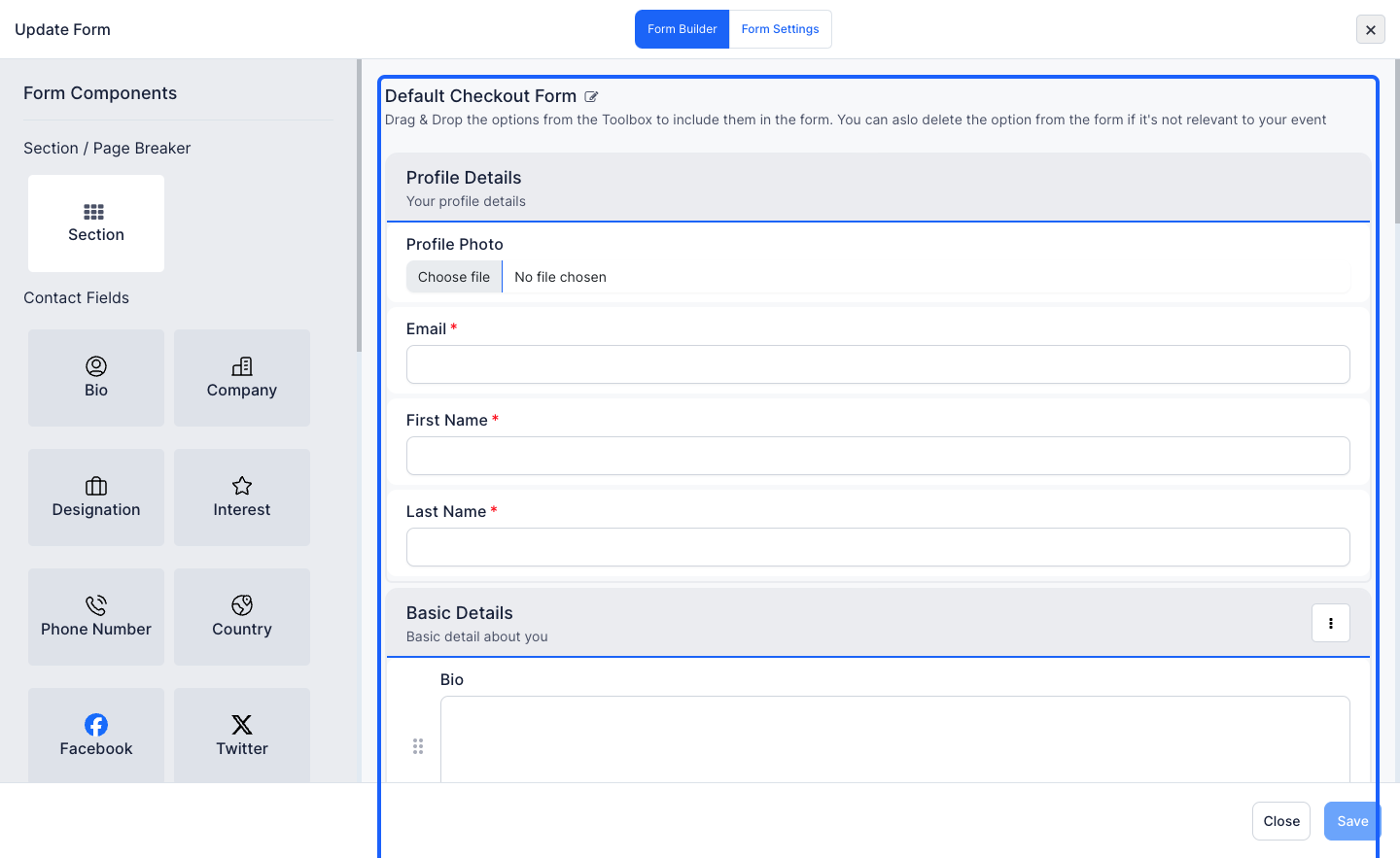Click Choose file for Profile Photo
The height and width of the screenshot is (858, 1400).
click(x=454, y=277)
